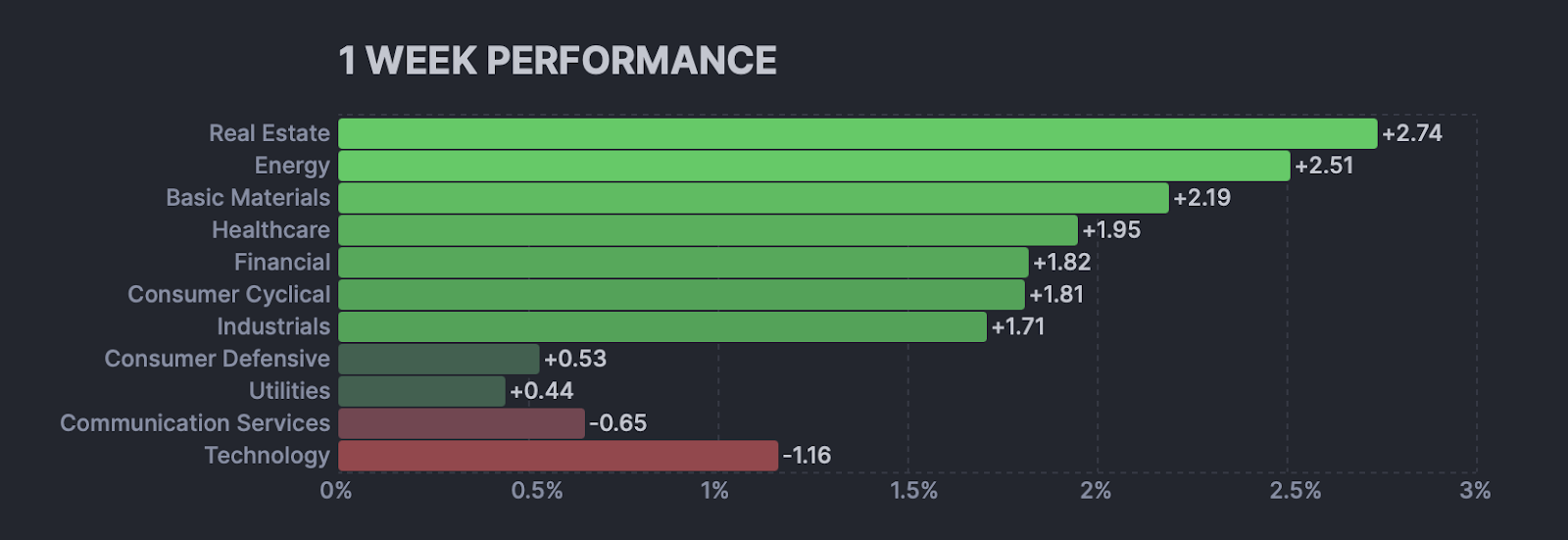1568x540 pixels.
Task: Select the Financial sector bar
Action: pyautogui.click(x=683, y=263)
